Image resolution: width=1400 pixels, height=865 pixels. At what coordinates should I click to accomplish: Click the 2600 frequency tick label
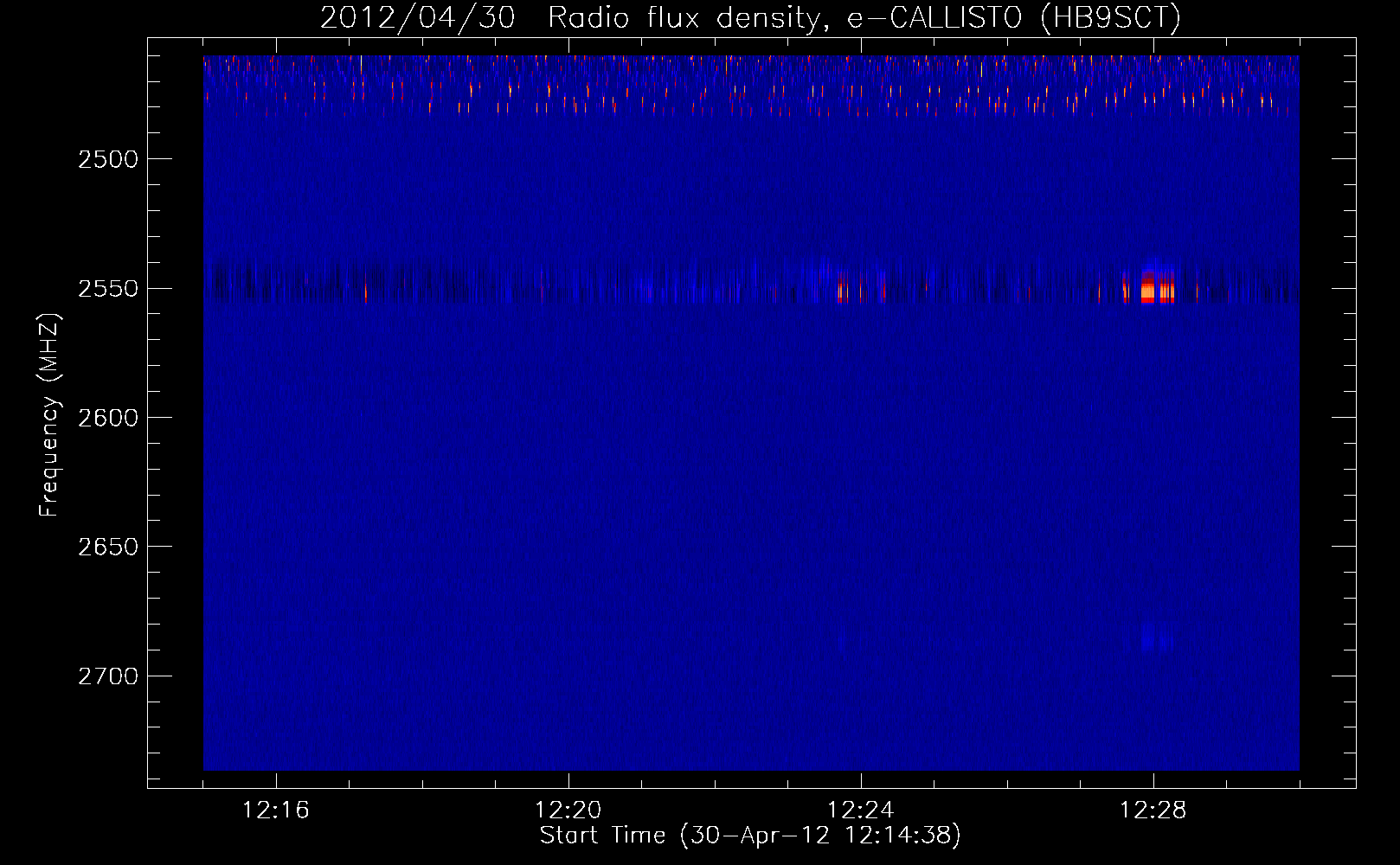click(108, 418)
